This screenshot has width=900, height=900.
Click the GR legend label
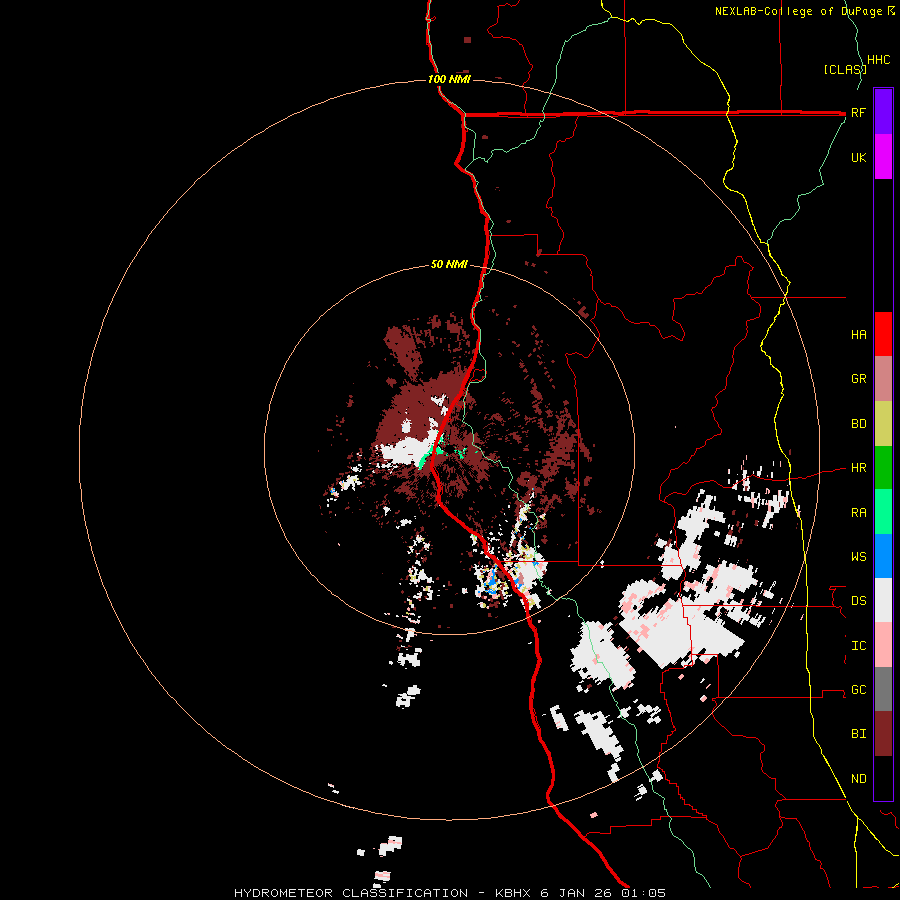[858, 379]
